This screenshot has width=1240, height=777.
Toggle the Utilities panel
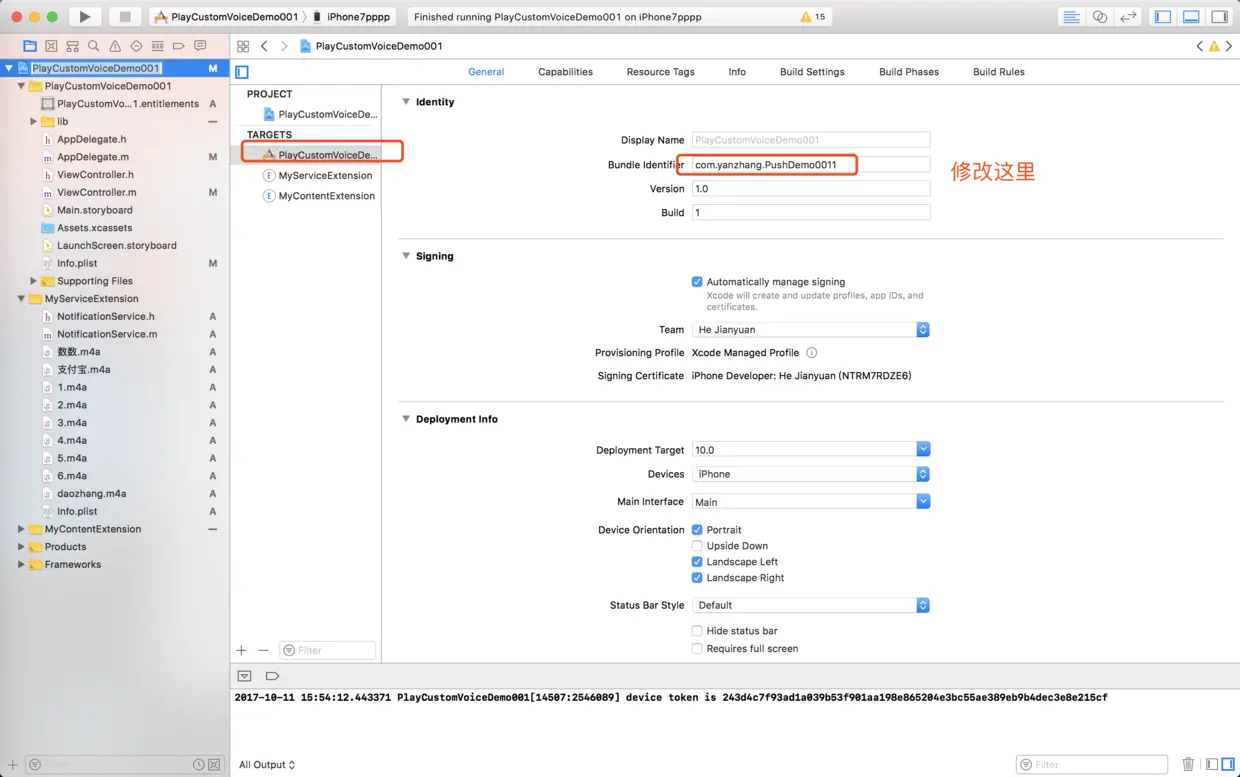[1219, 17]
